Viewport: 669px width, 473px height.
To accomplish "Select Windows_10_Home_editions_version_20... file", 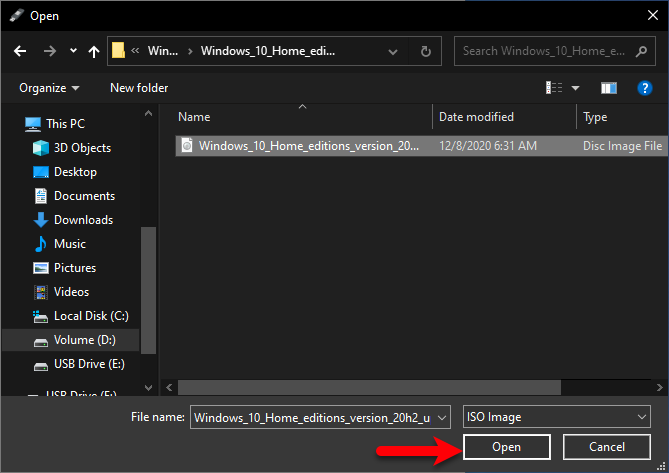I will 421,146.
